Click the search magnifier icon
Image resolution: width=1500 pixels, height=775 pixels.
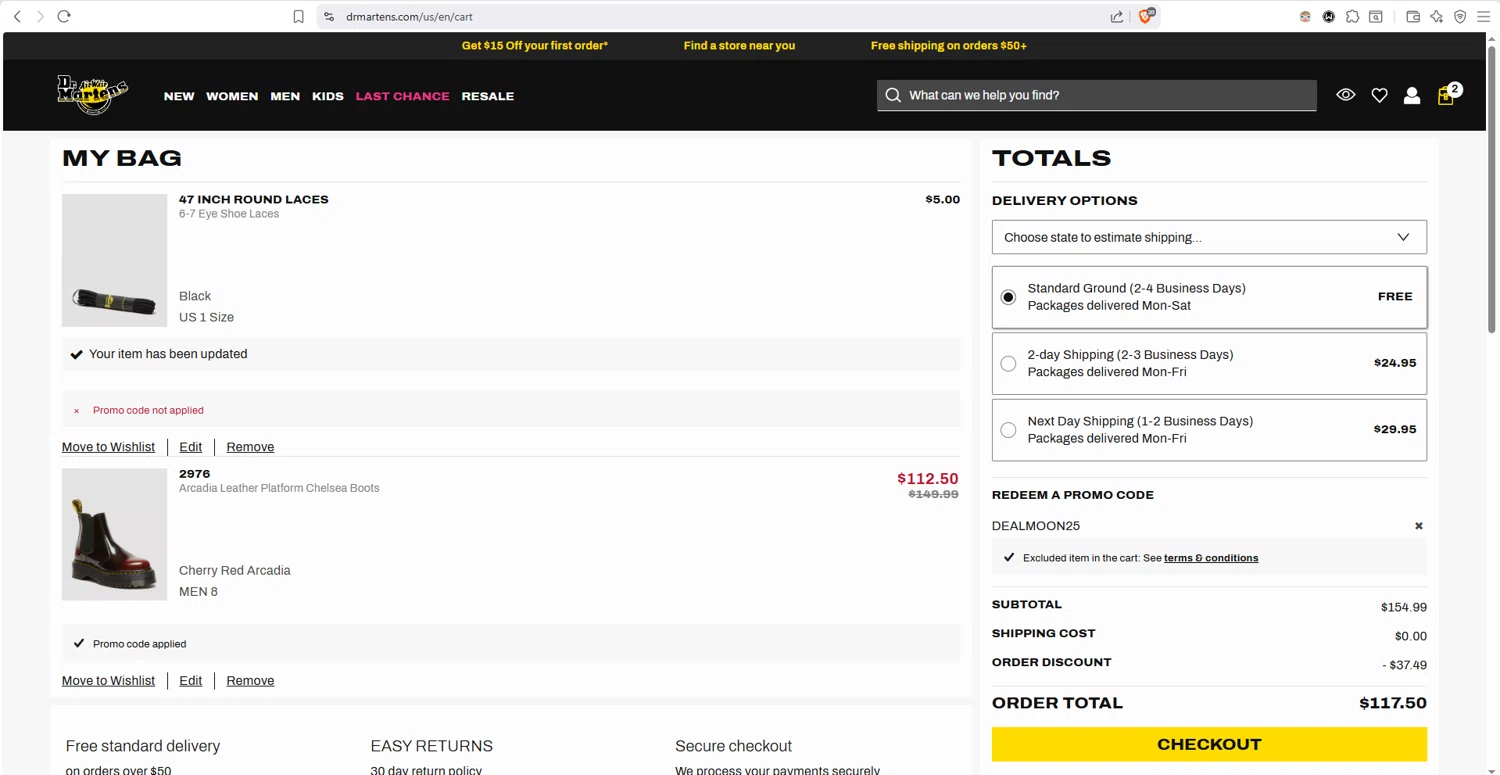(x=893, y=95)
